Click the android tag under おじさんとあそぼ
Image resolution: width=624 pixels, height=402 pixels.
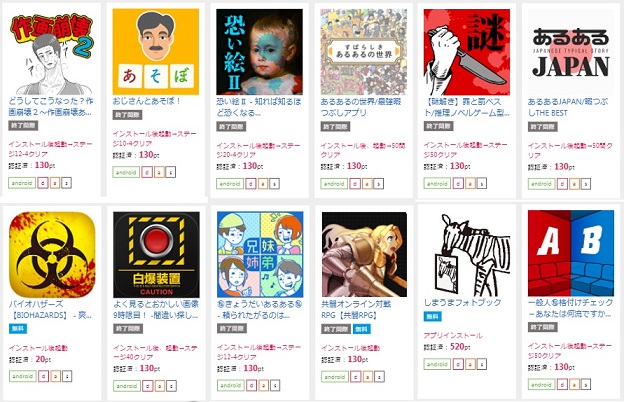click(x=126, y=172)
